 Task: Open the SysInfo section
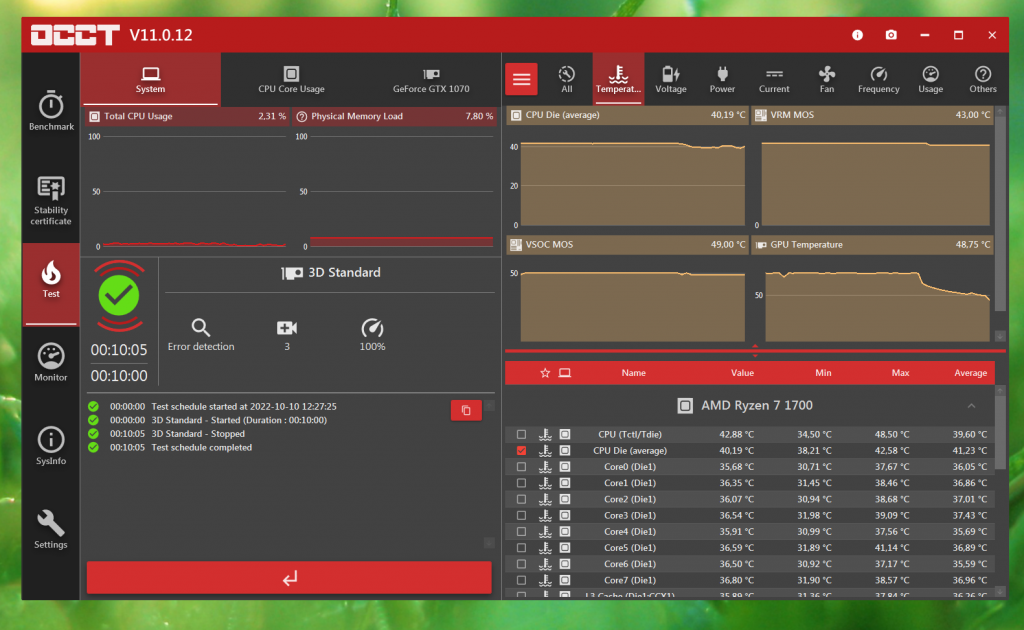tap(51, 446)
